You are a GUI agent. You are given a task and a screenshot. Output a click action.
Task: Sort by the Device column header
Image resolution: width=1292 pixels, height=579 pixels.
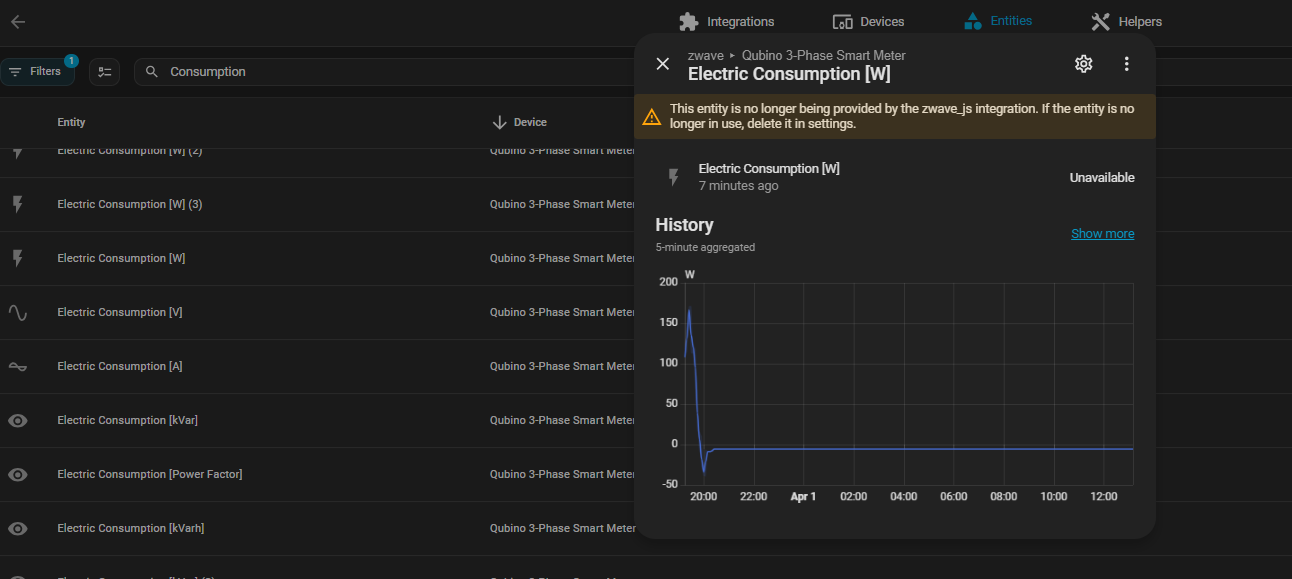(x=529, y=122)
